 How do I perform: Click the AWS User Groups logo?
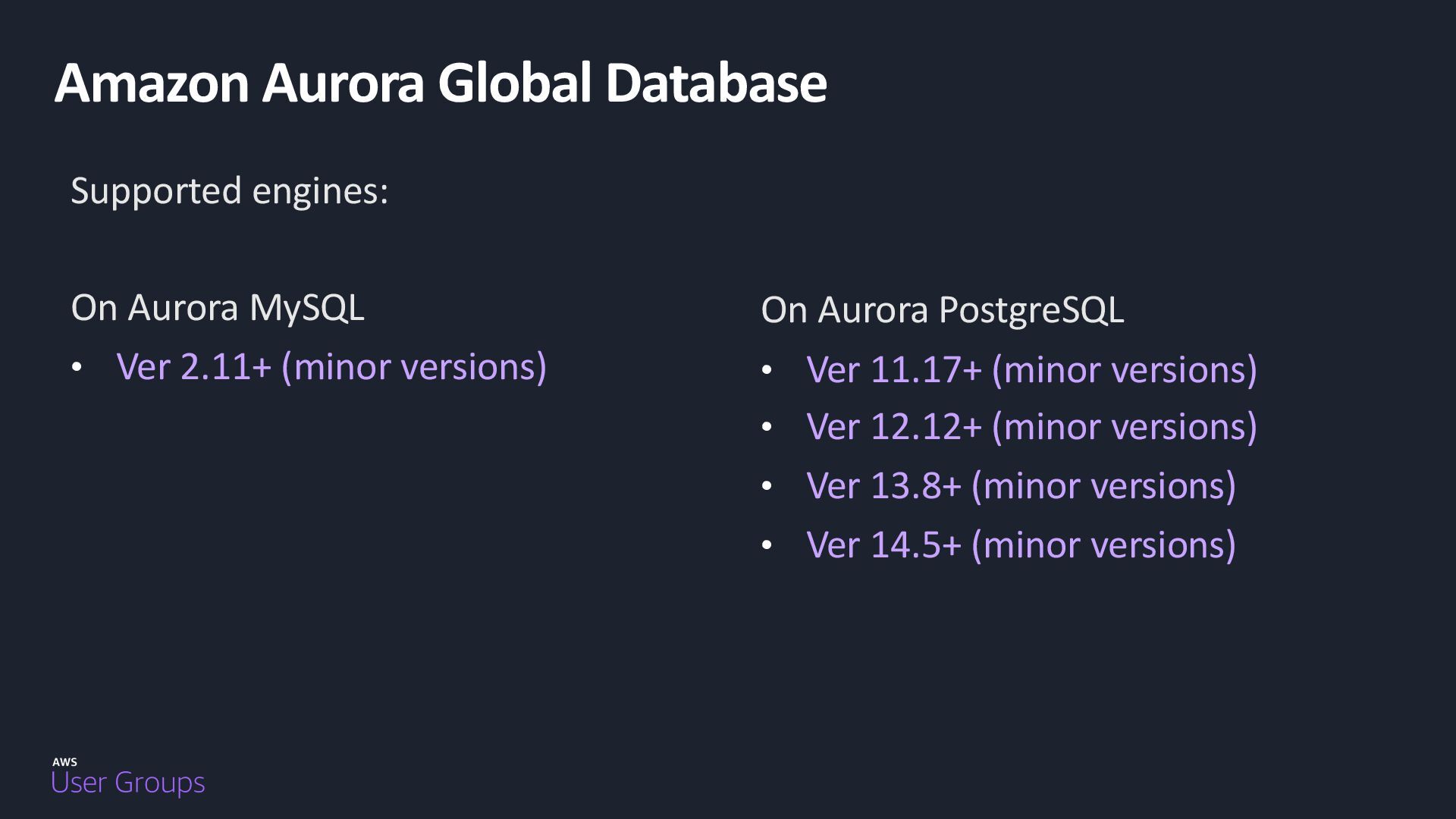127,777
